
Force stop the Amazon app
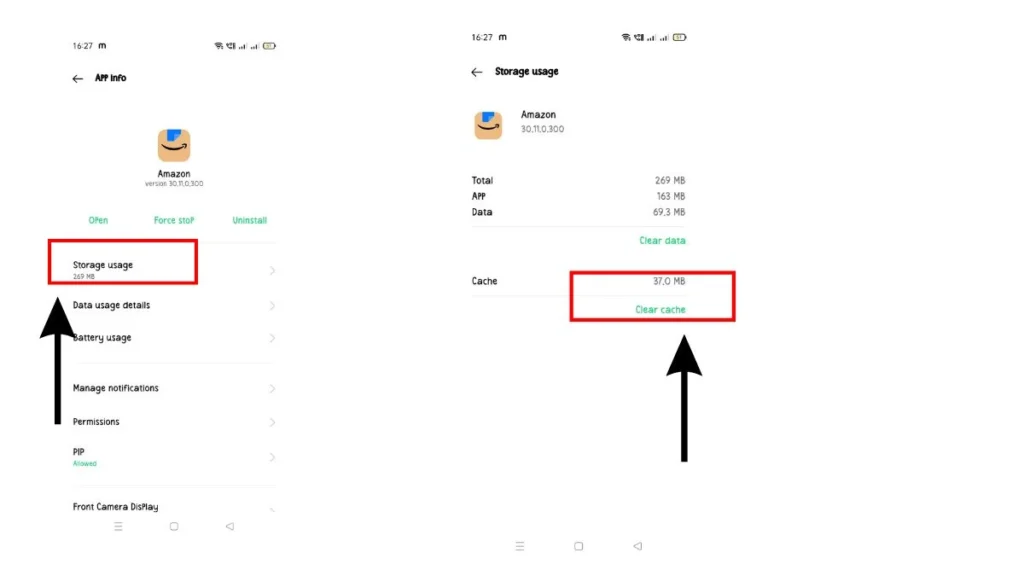coord(174,220)
